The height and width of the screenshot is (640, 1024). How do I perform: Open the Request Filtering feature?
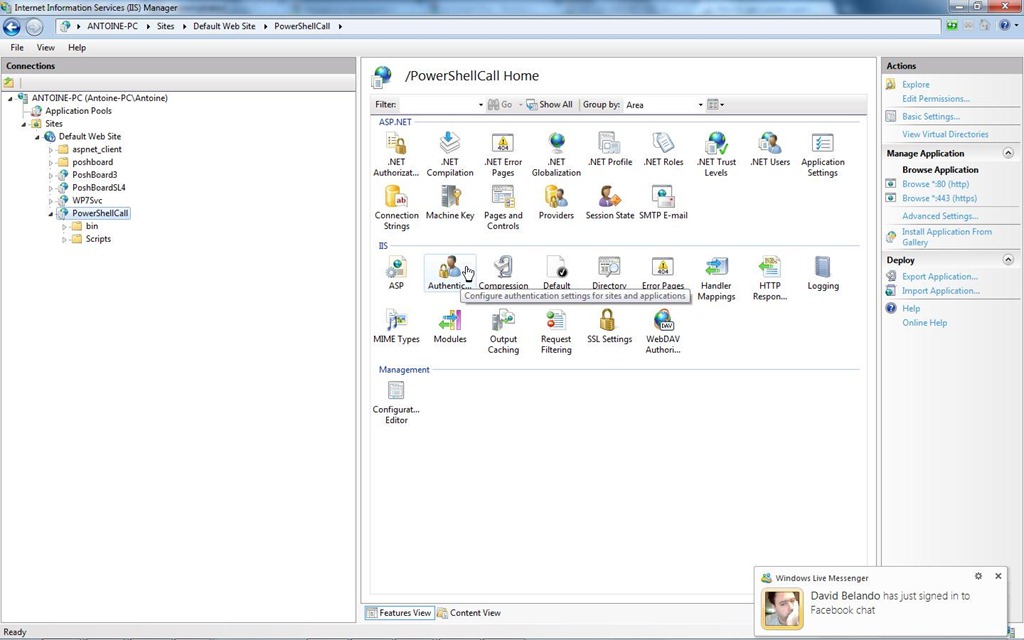[556, 332]
